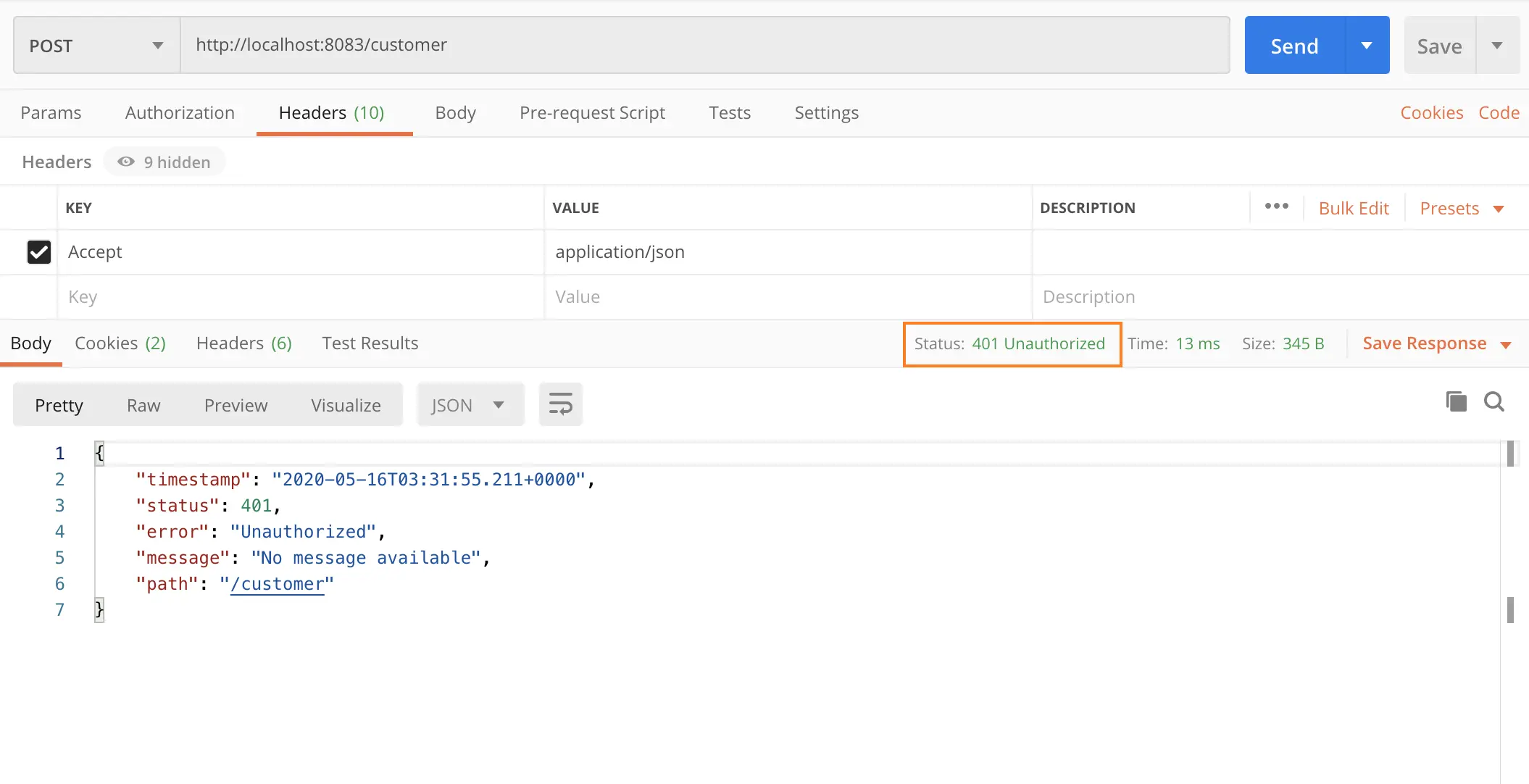
Task: Switch to Raw view mode
Action: pos(143,405)
